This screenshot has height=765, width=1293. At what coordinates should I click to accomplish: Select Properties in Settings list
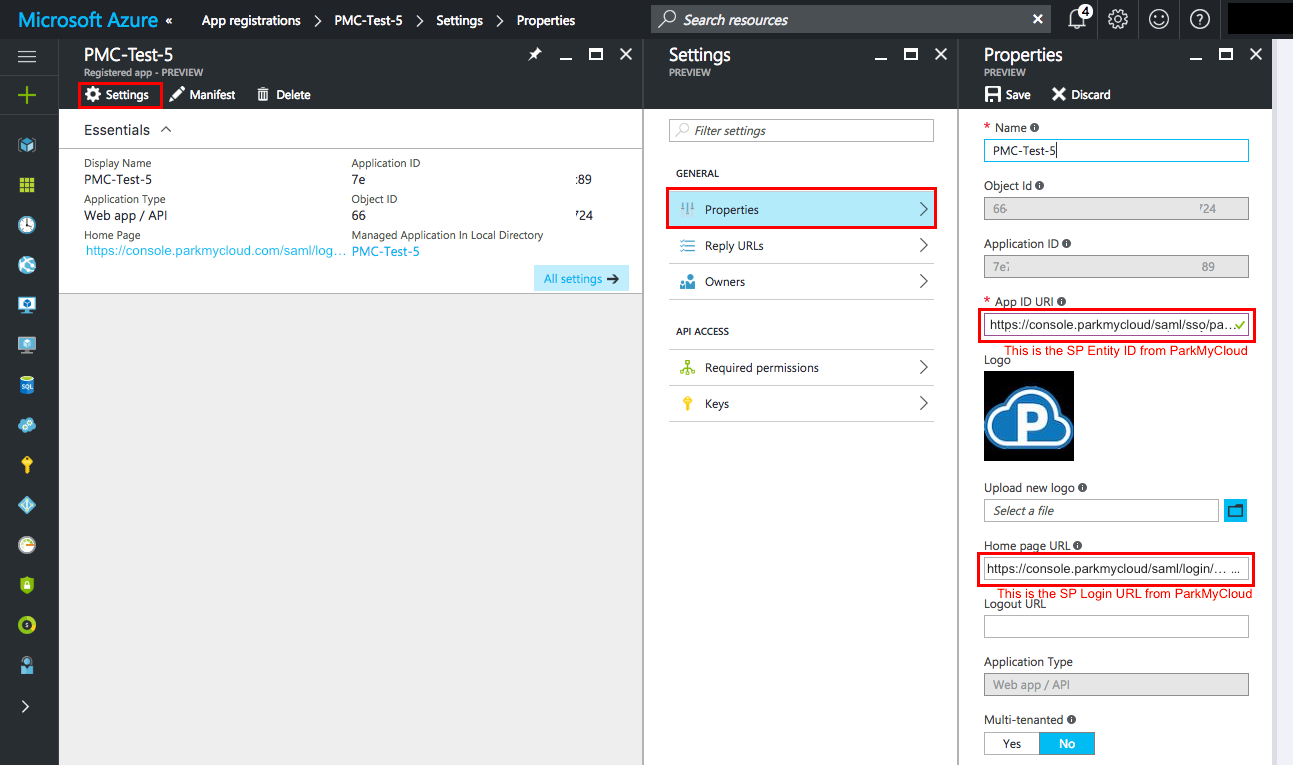801,209
